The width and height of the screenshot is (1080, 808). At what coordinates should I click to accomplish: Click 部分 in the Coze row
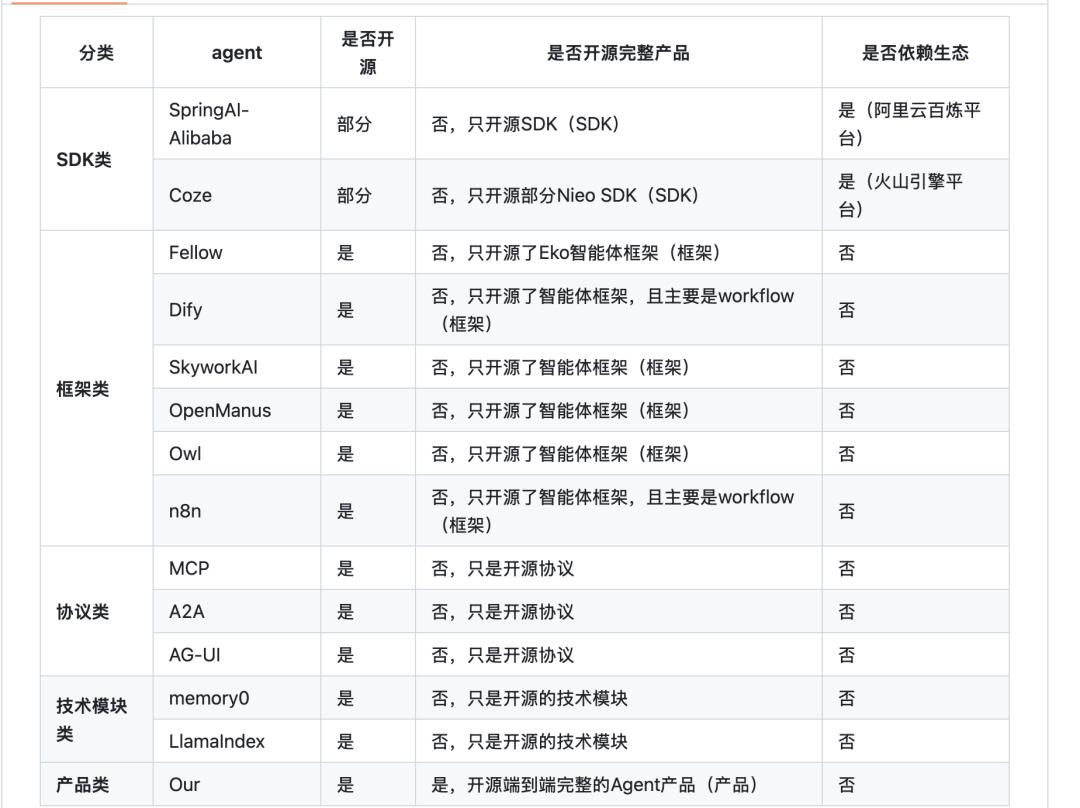[368, 195]
